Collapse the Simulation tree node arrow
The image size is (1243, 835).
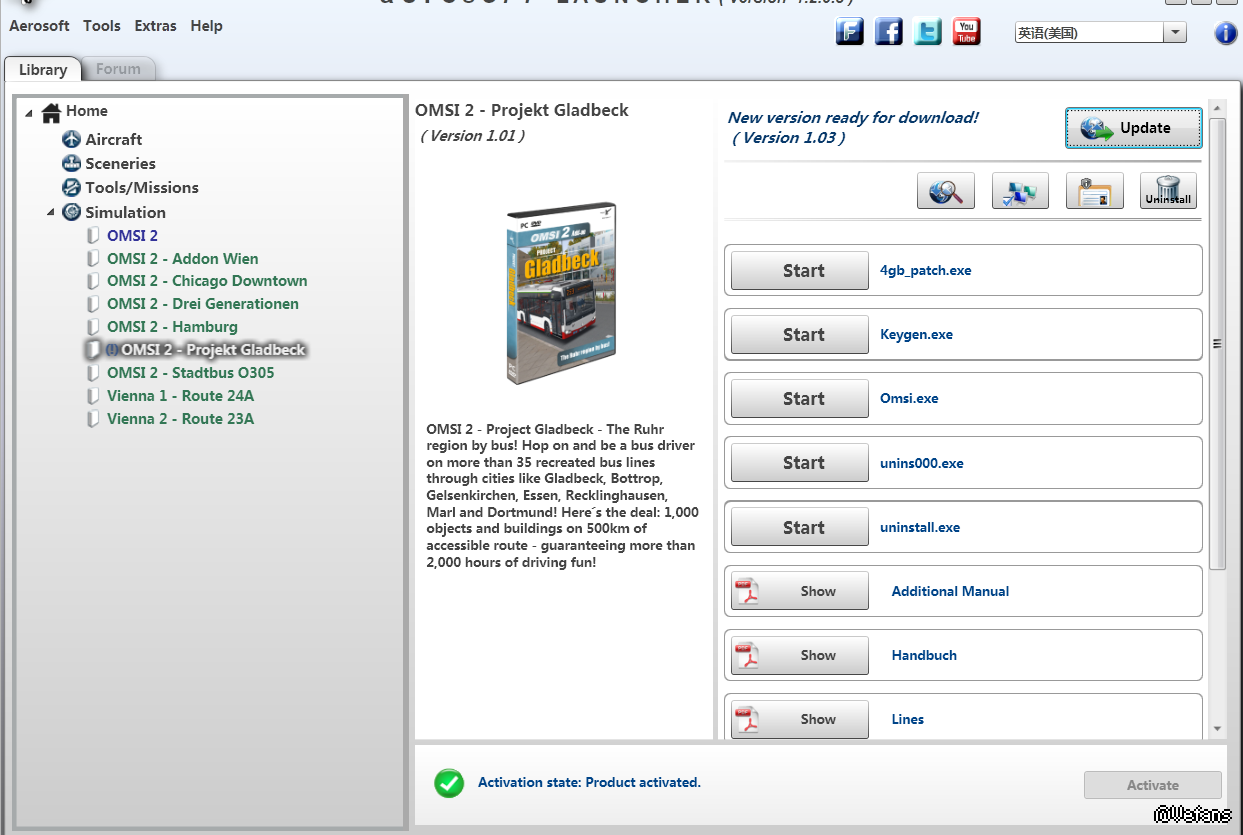tap(50, 212)
